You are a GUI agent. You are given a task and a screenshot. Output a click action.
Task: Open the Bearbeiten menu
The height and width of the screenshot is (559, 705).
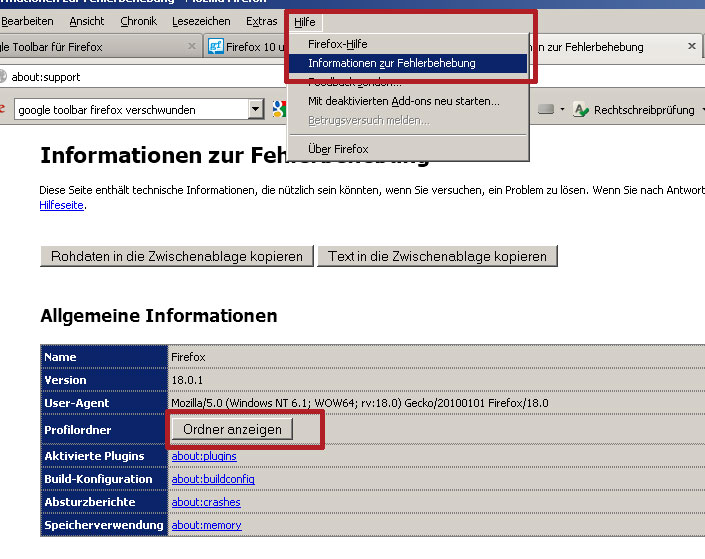coord(27,21)
